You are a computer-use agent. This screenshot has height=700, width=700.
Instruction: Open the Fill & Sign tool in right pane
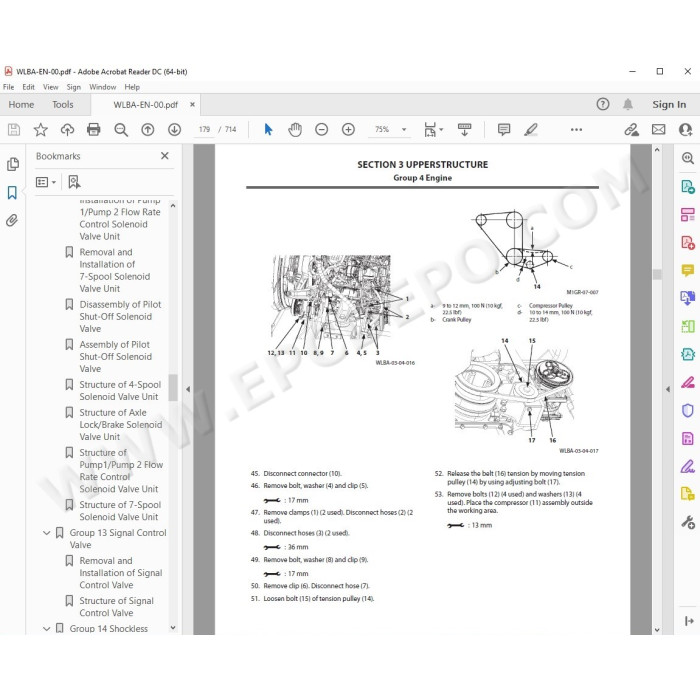688,467
